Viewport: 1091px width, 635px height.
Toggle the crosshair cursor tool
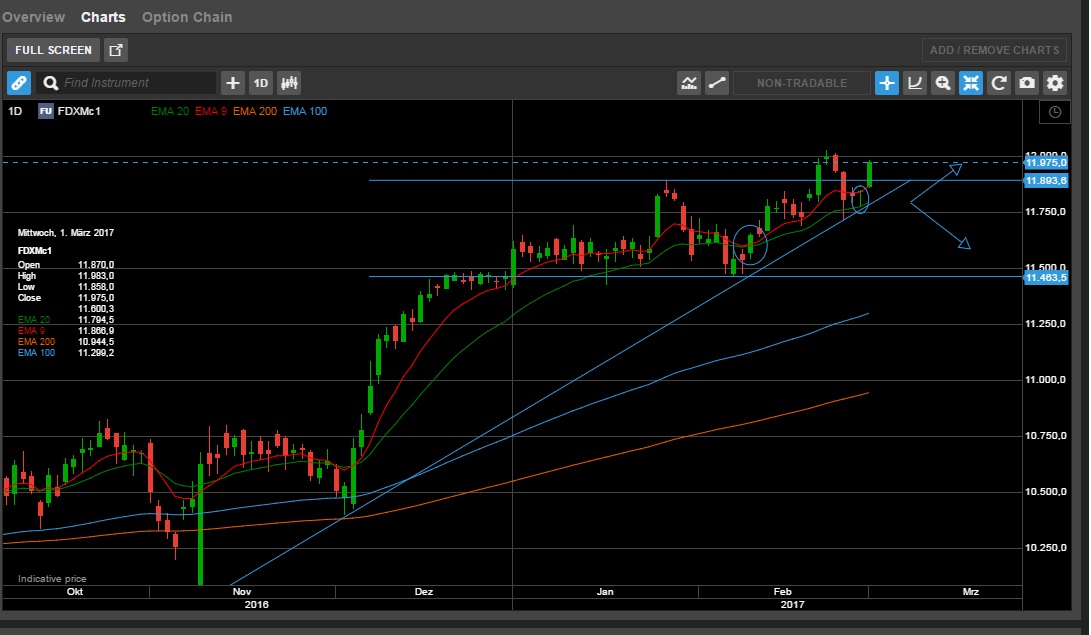click(886, 83)
